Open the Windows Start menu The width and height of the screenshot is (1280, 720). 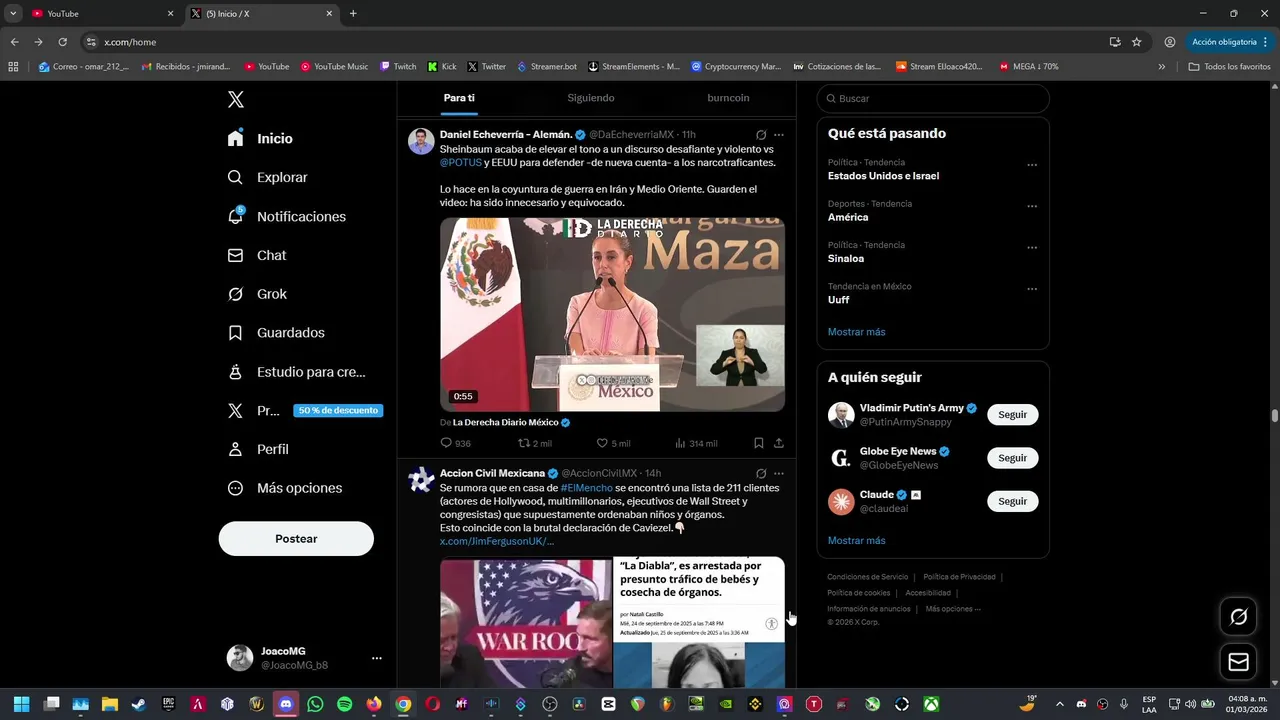coord(22,704)
